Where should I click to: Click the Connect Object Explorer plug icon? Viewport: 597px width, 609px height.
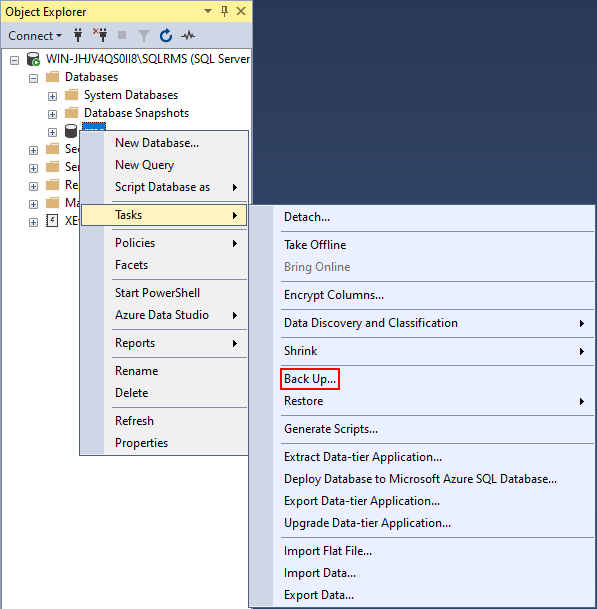coord(78,35)
